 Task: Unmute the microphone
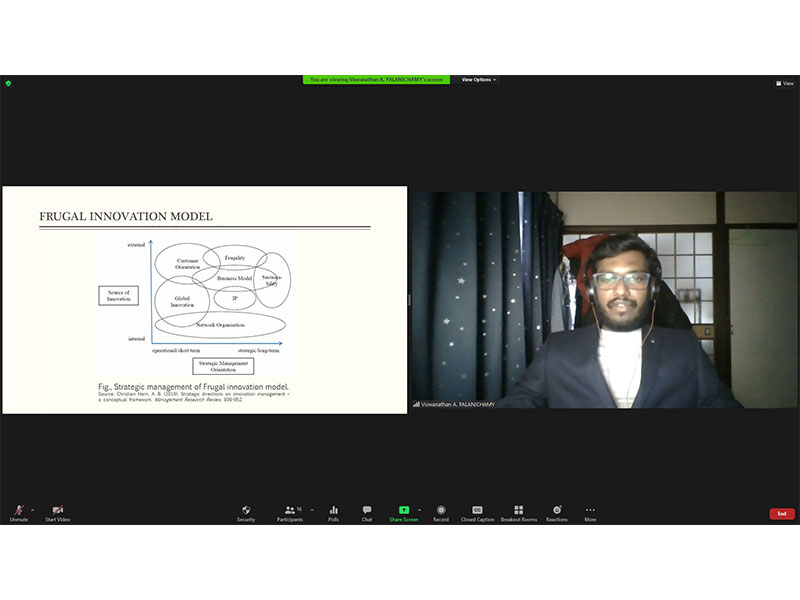18,512
